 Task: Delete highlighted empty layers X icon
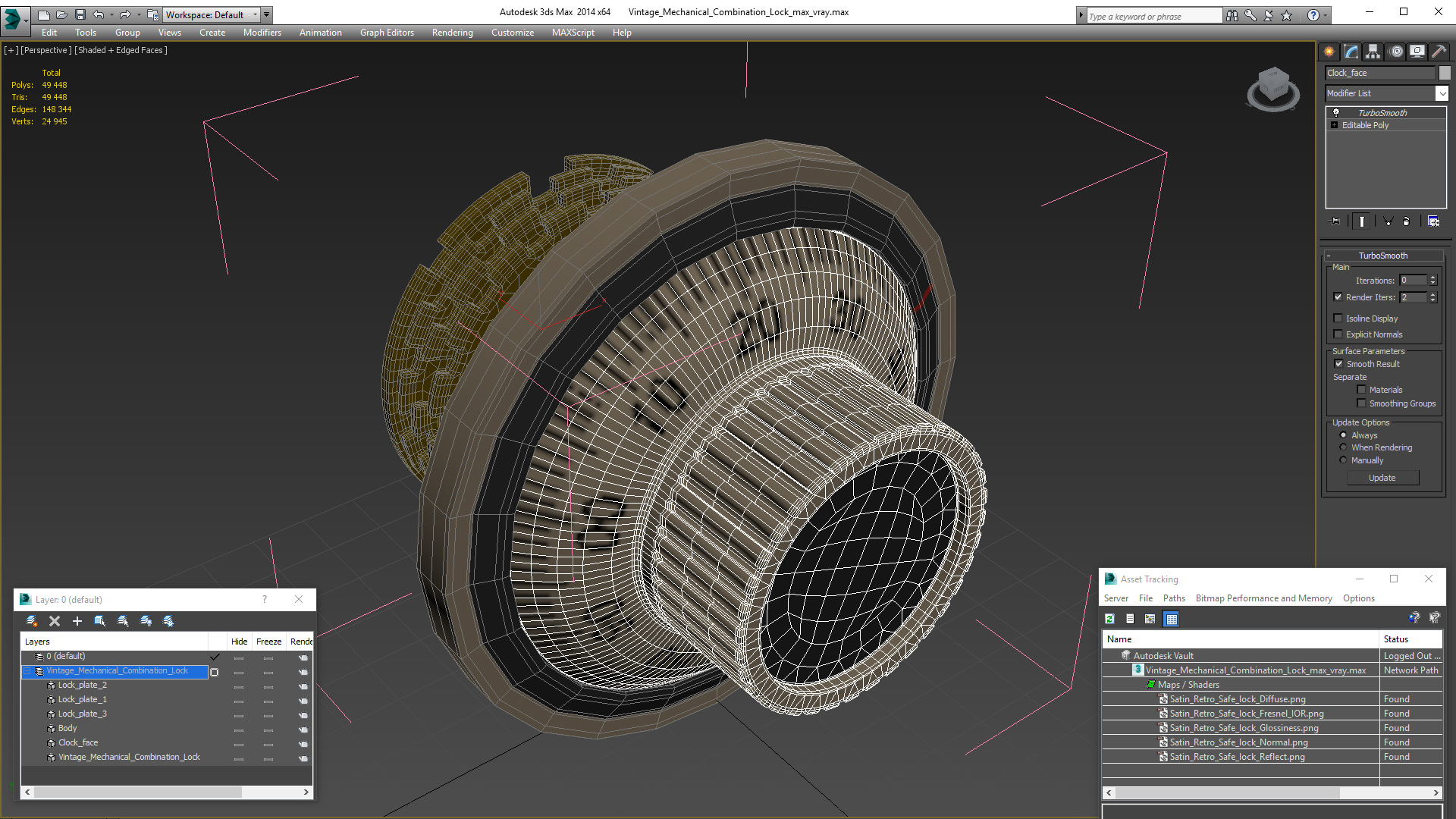click(x=55, y=621)
